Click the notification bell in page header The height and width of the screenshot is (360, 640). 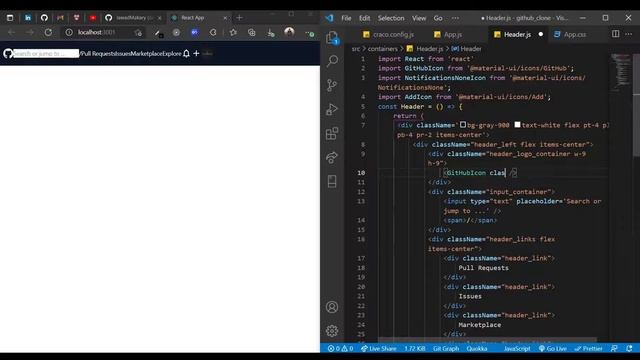pos(186,53)
